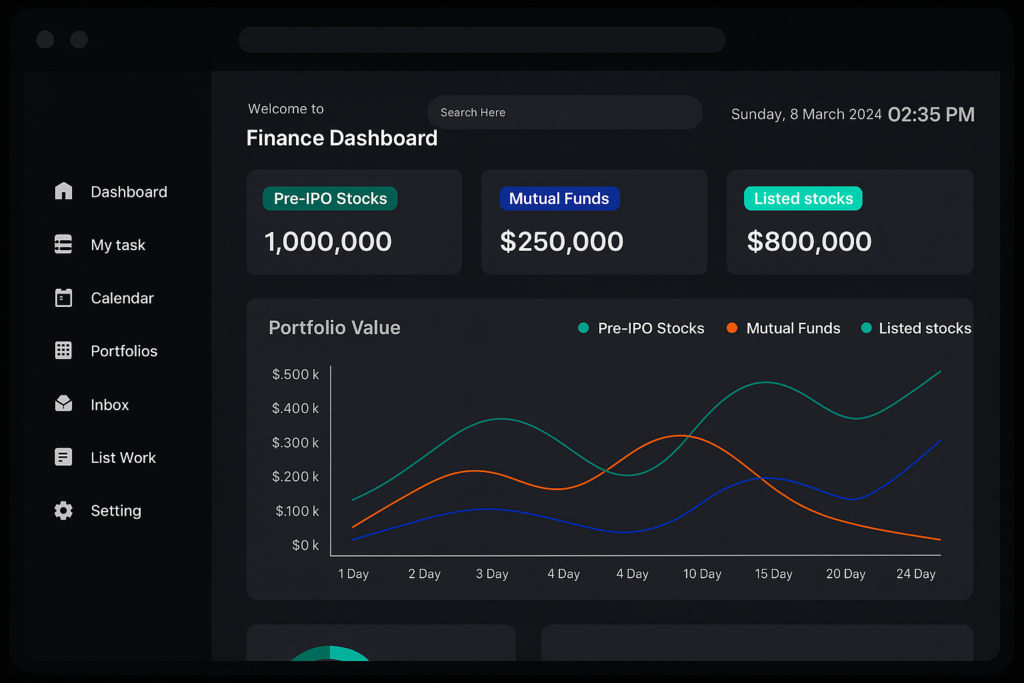
Task: Click the Dashboard home icon
Action: (x=64, y=191)
